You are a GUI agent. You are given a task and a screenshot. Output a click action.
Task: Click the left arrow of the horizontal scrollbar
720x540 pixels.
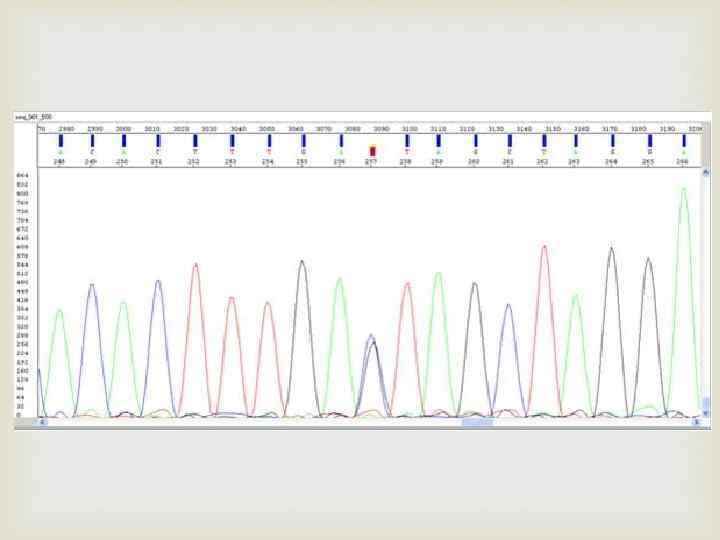42,422
